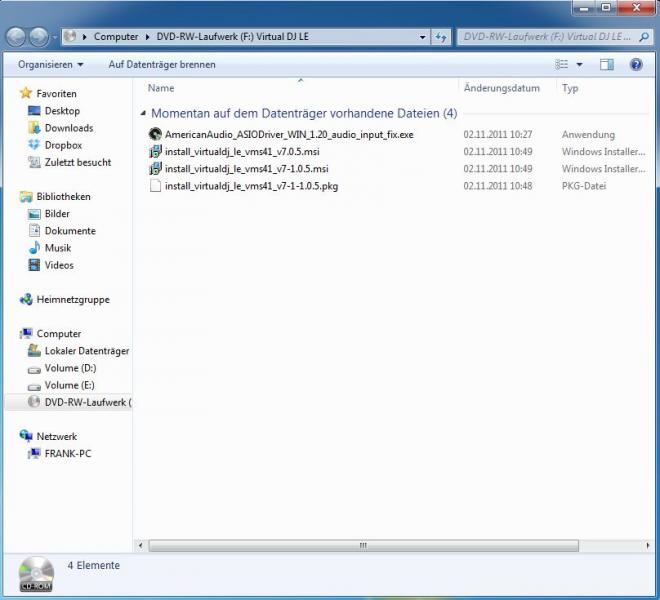Collapse the Momentan auf dem Datenträger group
Screen dimensions: 660x600
coord(143,113)
